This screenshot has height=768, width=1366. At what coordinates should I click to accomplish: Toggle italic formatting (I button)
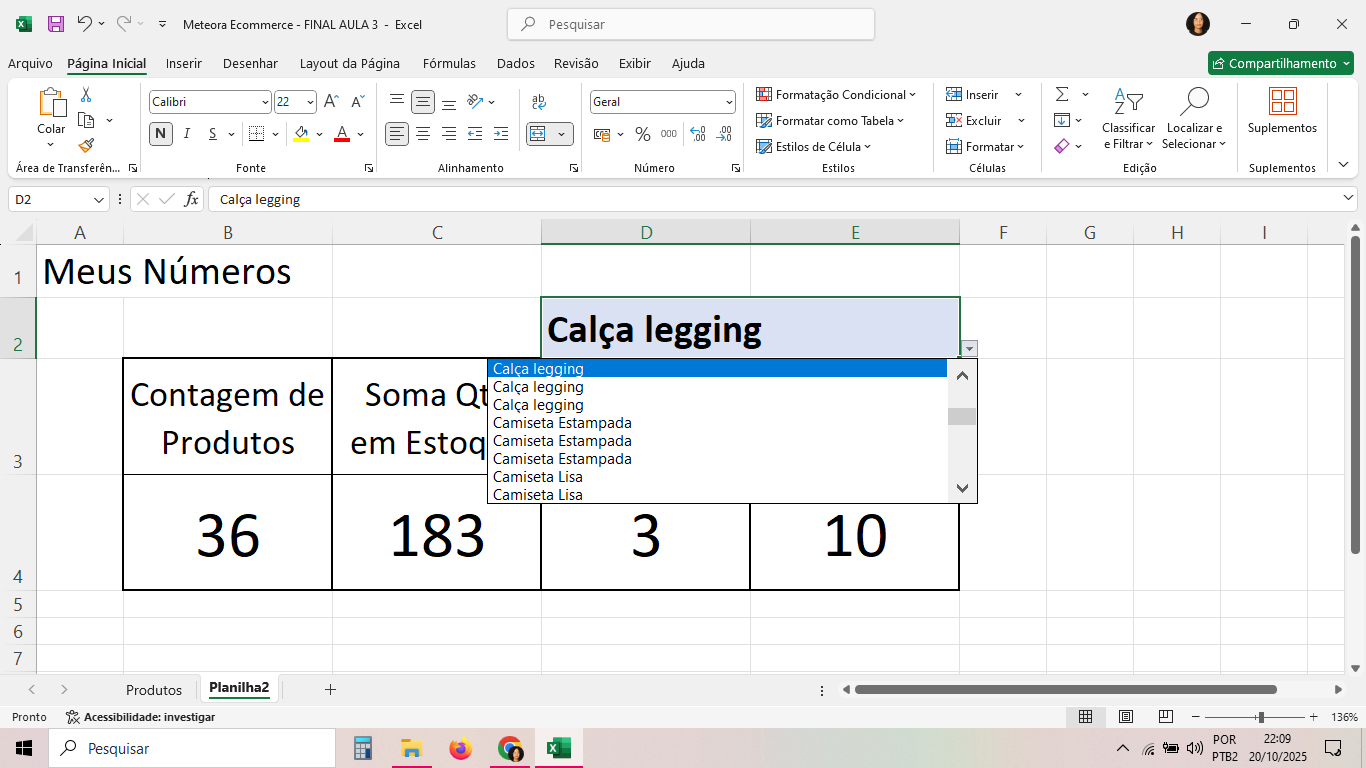[x=186, y=134]
